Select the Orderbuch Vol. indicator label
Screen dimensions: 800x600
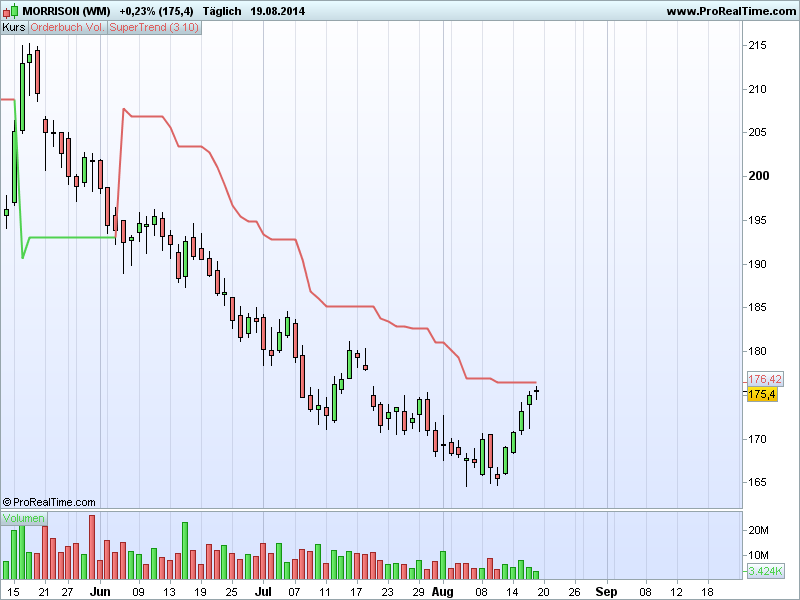point(67,28)
